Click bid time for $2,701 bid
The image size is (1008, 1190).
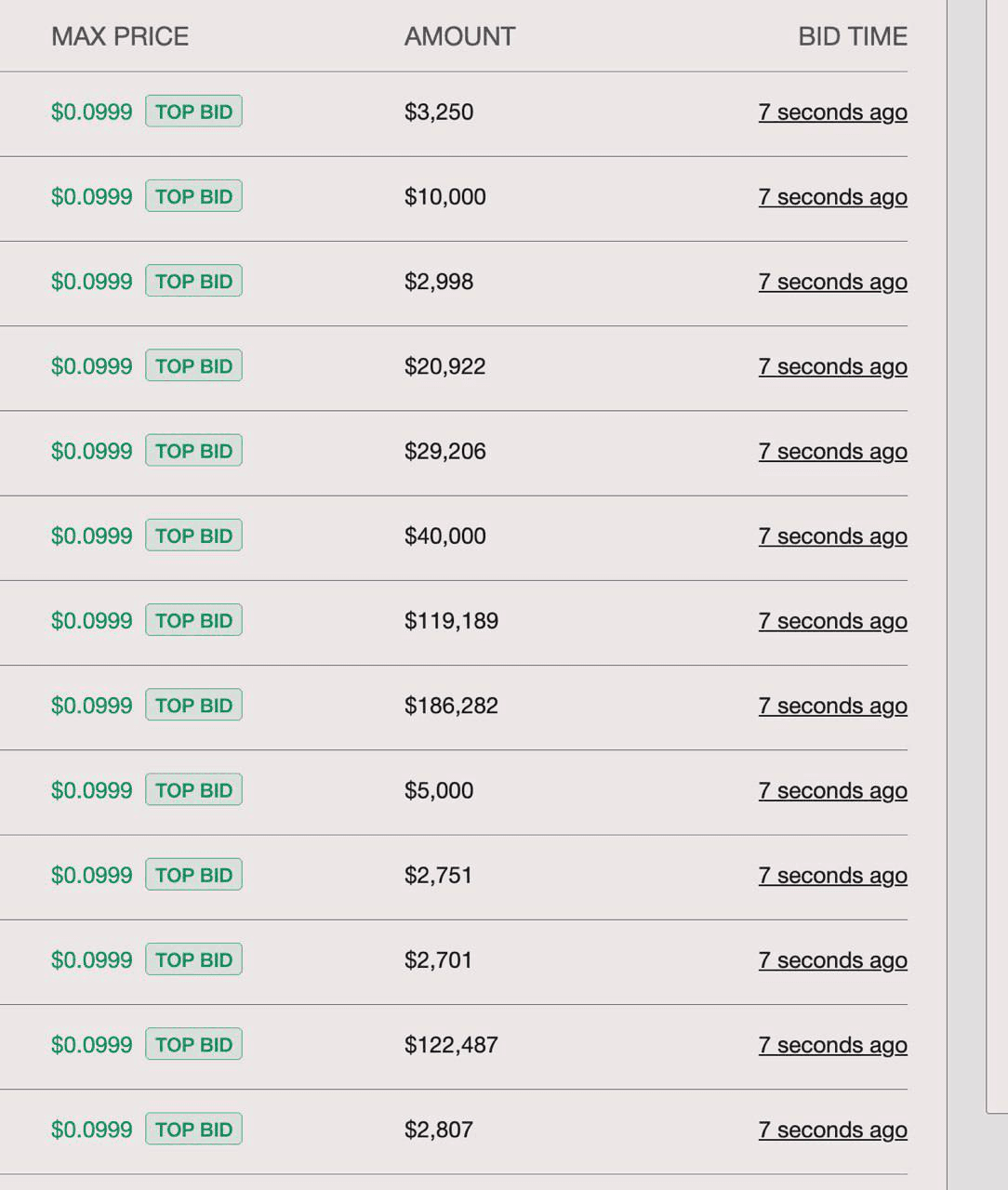[x=832, y=960]
